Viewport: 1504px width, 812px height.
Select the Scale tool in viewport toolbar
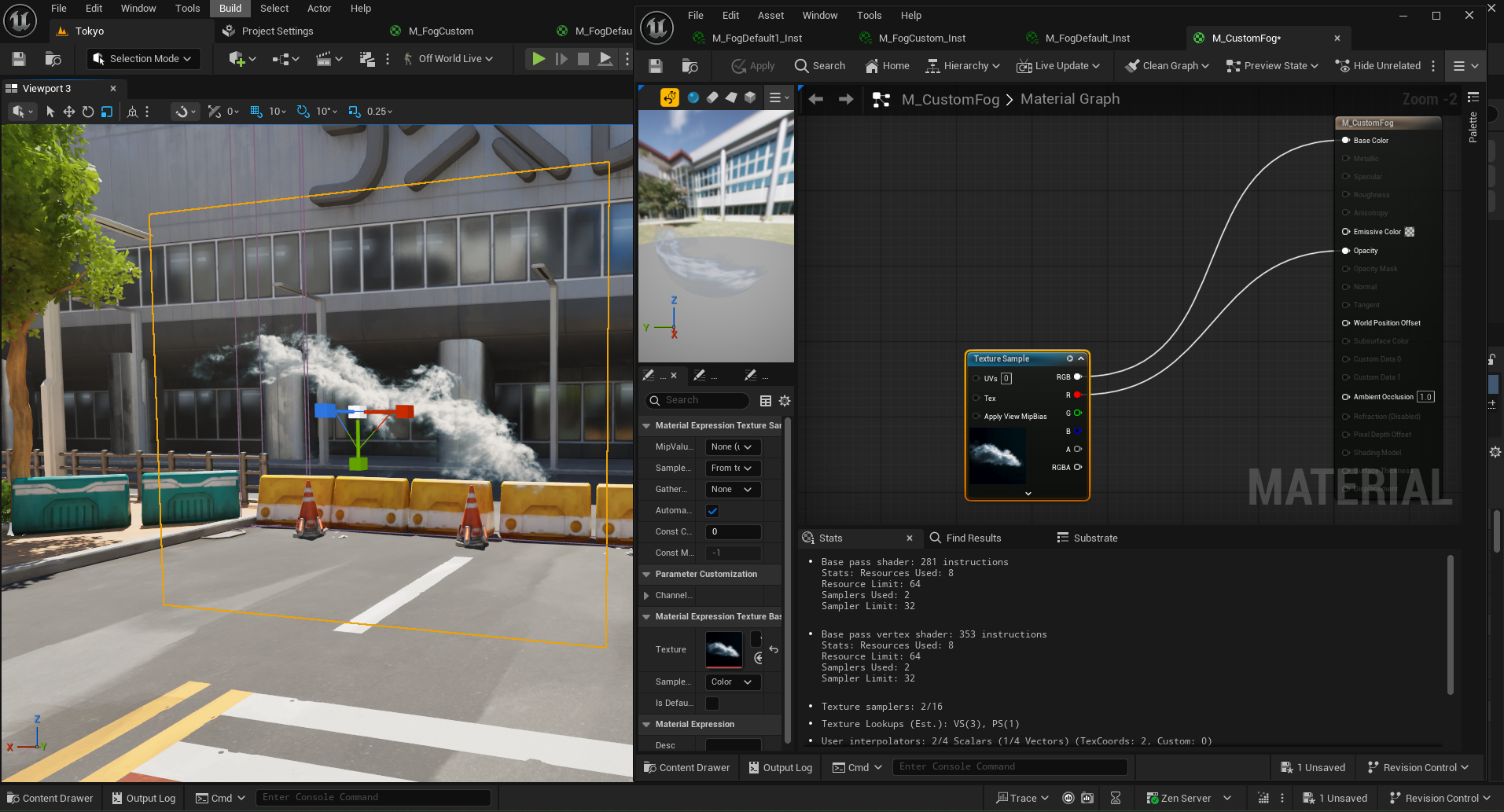point(107,112)
